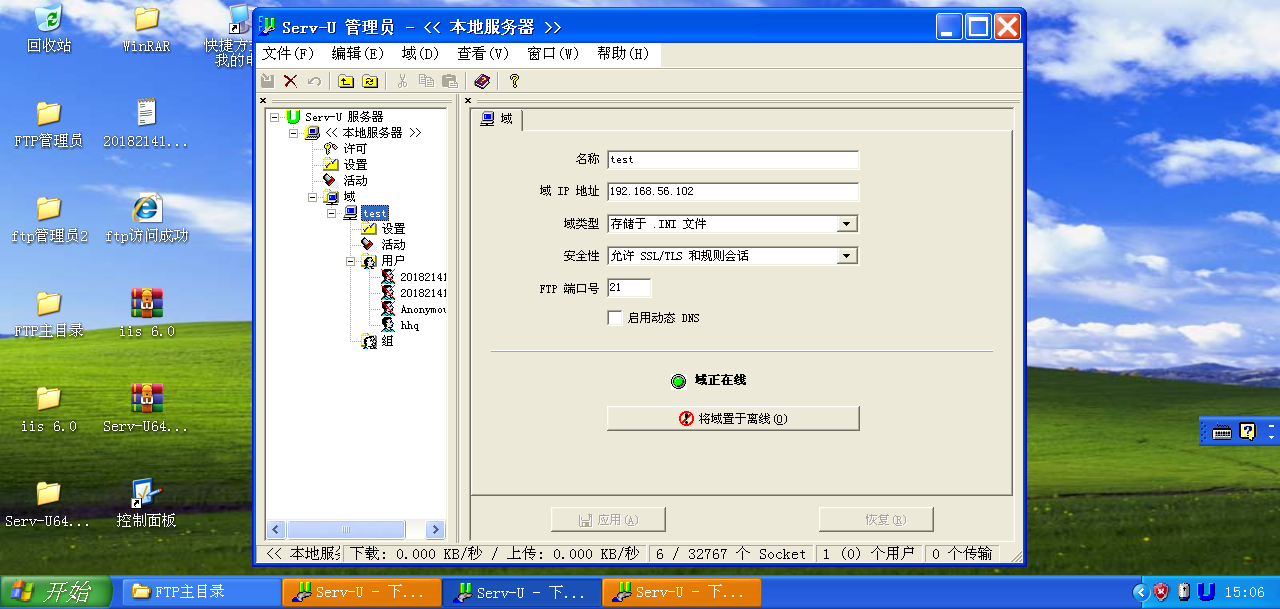The image size is (1280, 609).
Task: Open the 域(D) menu
Action: [x=420, y=54]
